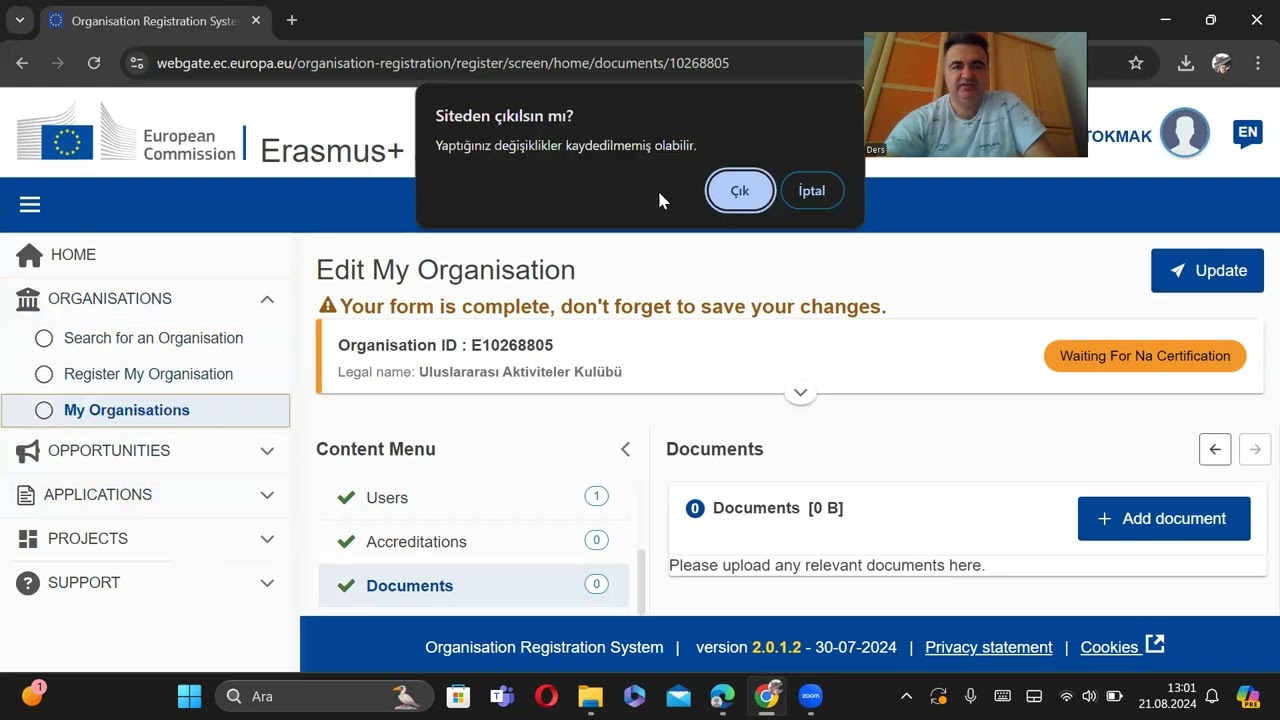Expand organisation details down chevron

(x=800, y=393)
